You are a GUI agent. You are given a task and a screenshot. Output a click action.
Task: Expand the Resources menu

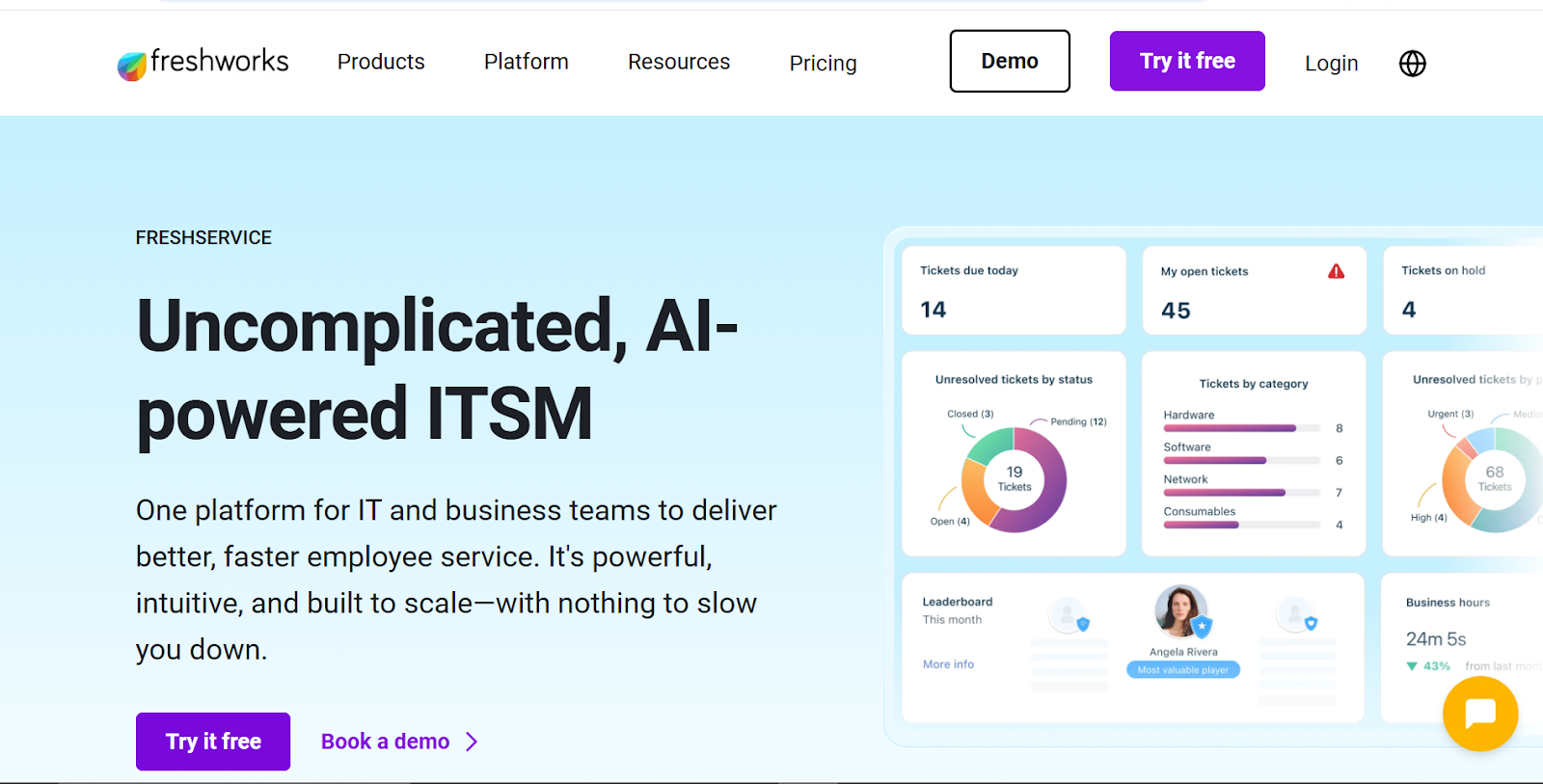tap(679, 62)
